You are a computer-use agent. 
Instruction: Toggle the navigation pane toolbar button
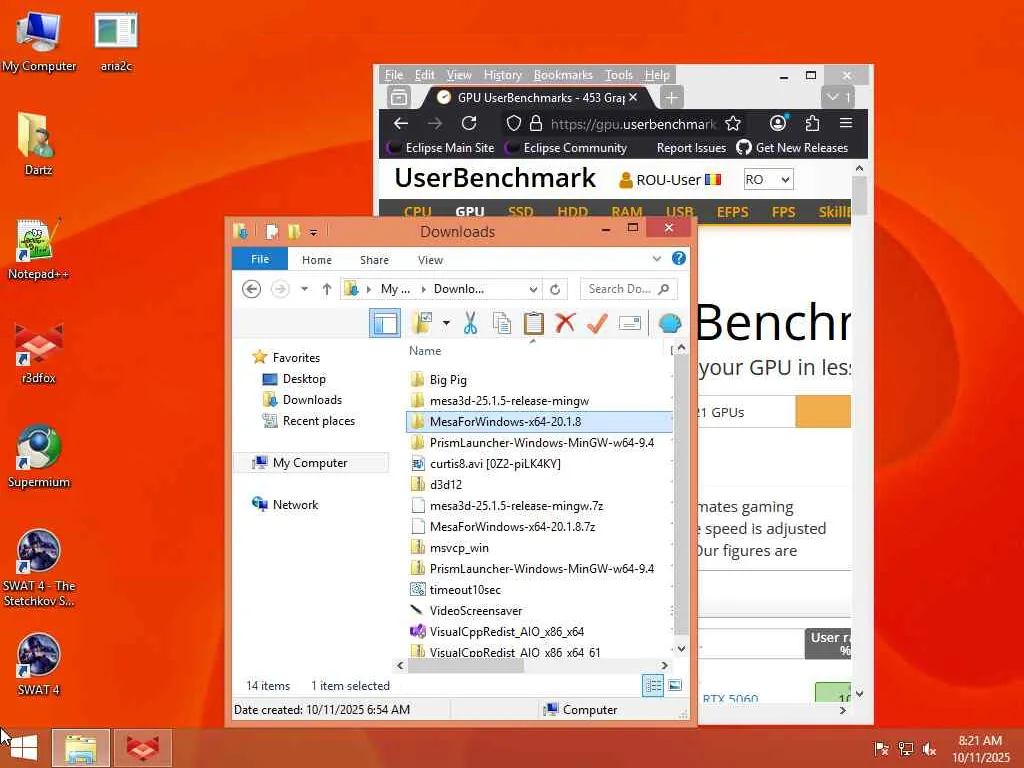coord(385,323)
